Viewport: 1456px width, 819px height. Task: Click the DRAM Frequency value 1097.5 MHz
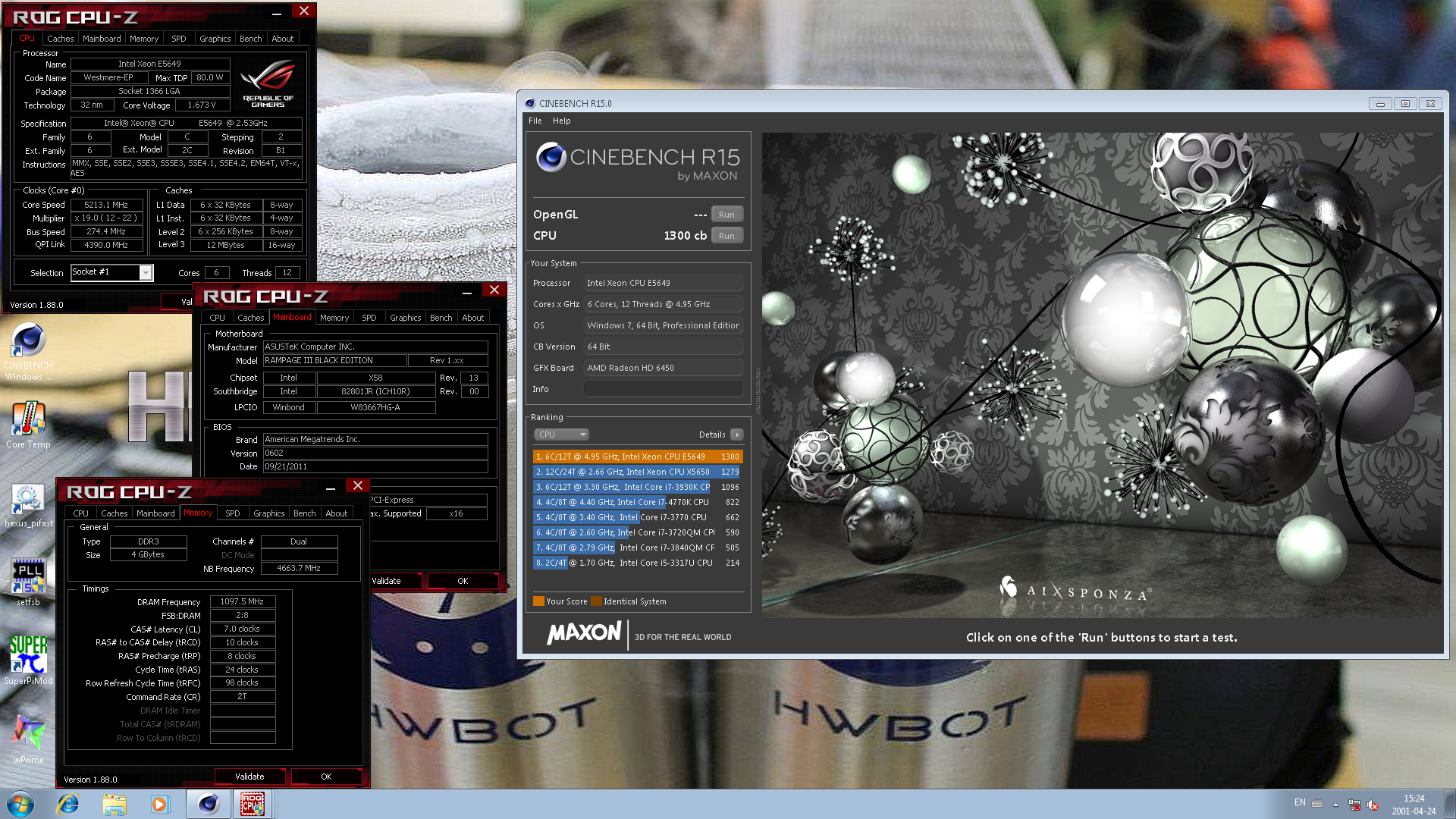[242, 601]
